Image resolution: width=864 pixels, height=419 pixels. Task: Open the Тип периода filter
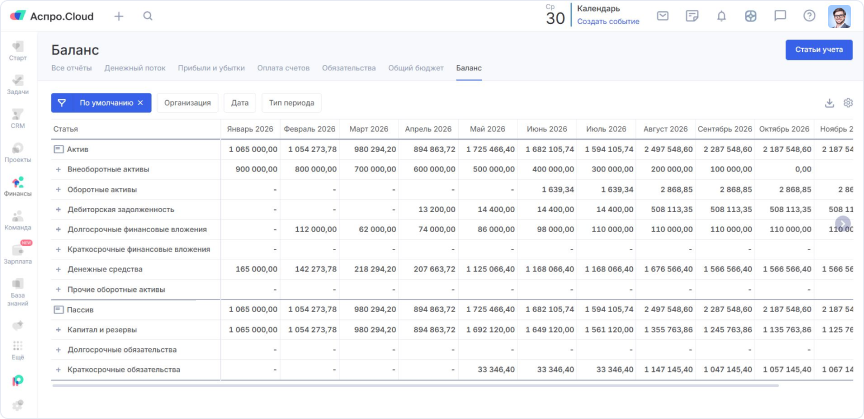coord(291,103)
